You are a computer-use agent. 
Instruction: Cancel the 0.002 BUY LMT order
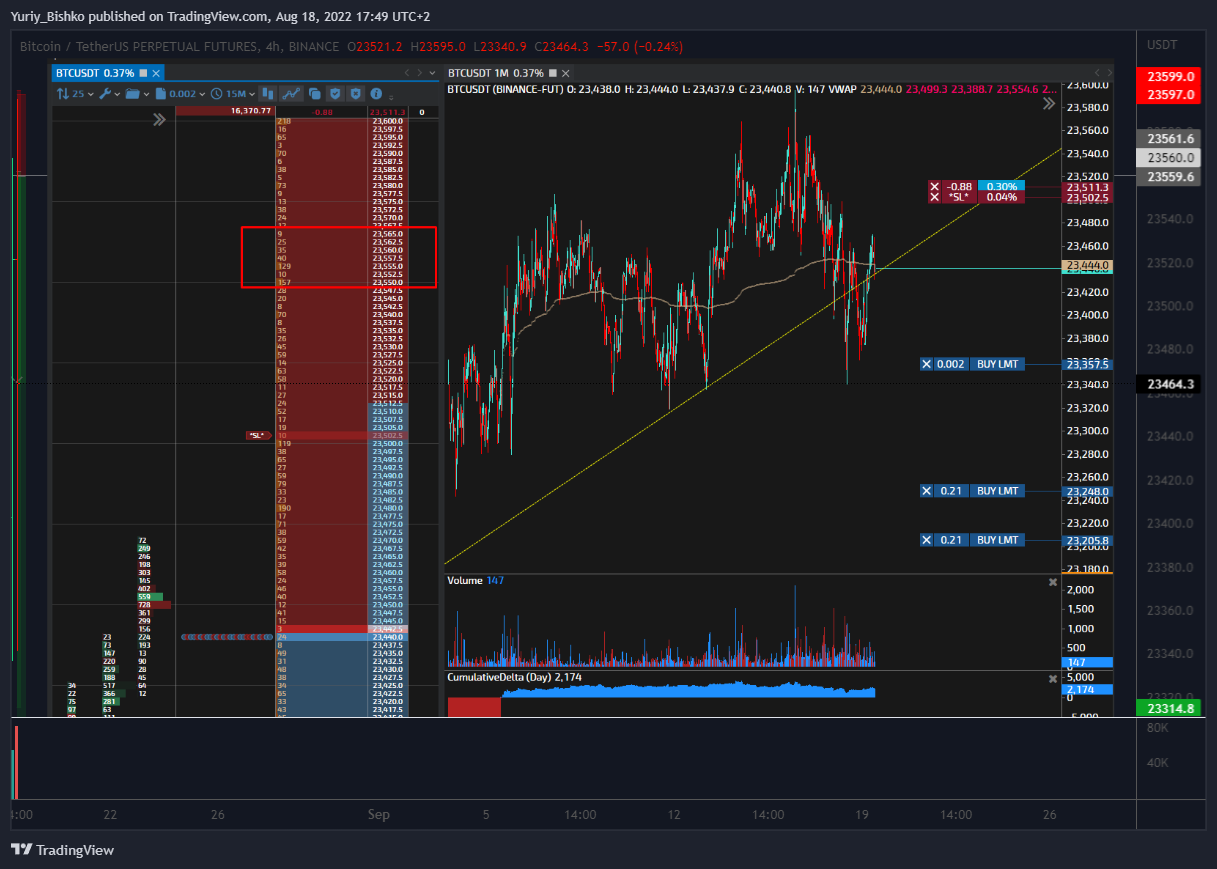(926, 364)
